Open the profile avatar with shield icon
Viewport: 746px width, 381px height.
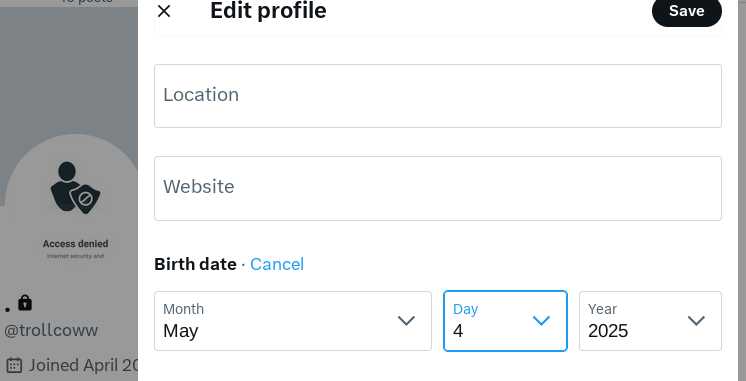[x=75, y=207]
